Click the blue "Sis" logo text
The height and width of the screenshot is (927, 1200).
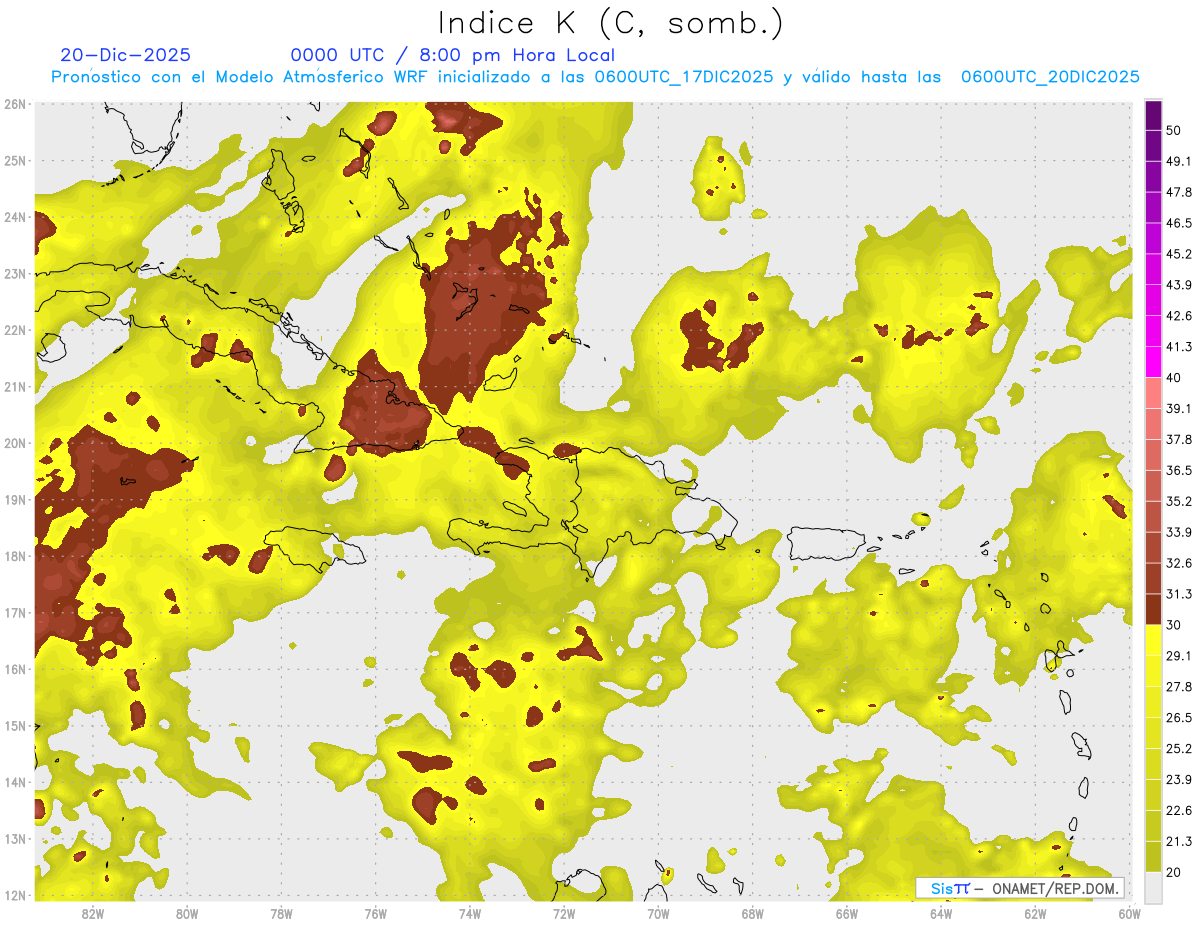(x=942, y=888)
